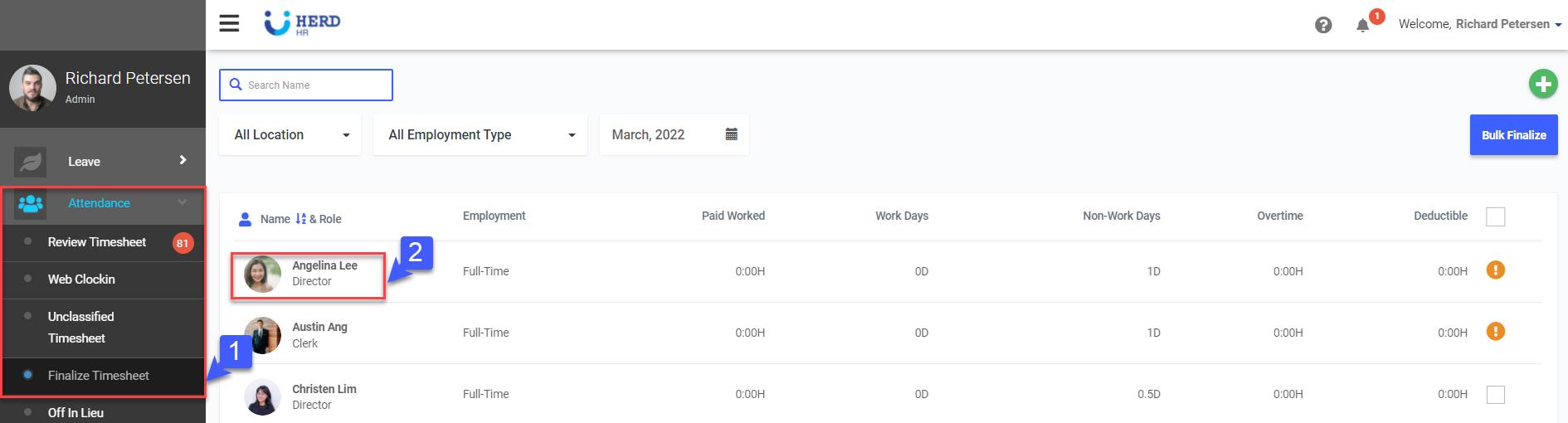Toggle the select-all checkbox in header
1568x423 pixels.
pyautogui.click(x=1495, y=216)
